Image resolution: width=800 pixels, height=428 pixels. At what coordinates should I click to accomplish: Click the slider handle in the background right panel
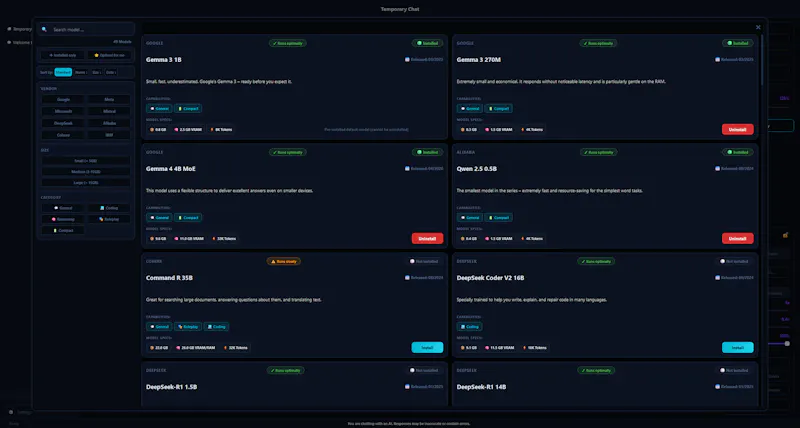click(787, 343)
